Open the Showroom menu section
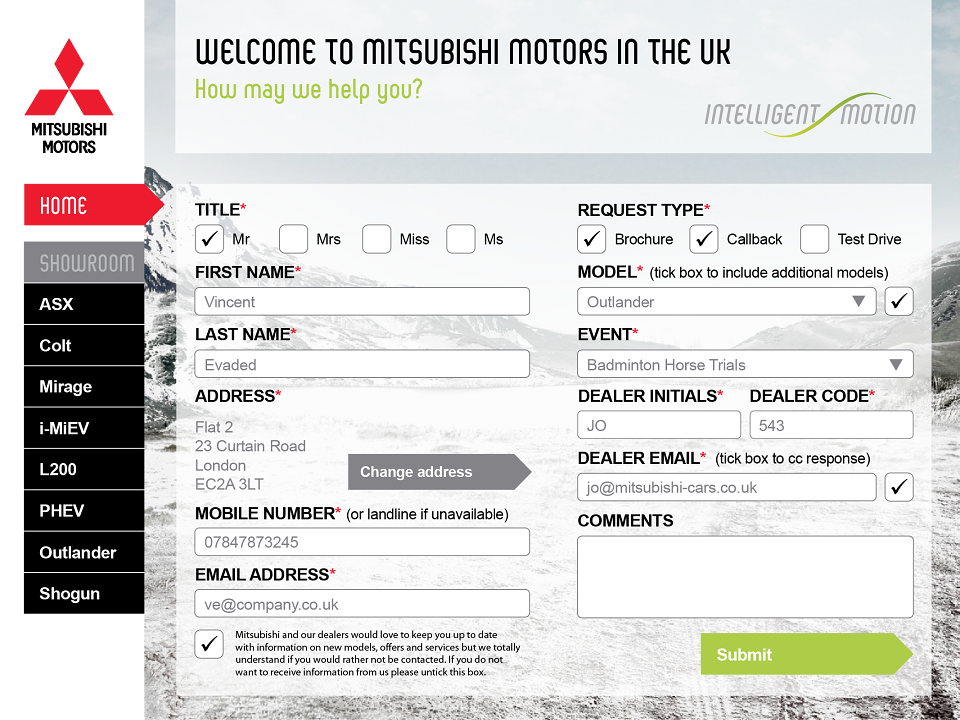This screenshot has height=720, width=960. tap(84, 262)
